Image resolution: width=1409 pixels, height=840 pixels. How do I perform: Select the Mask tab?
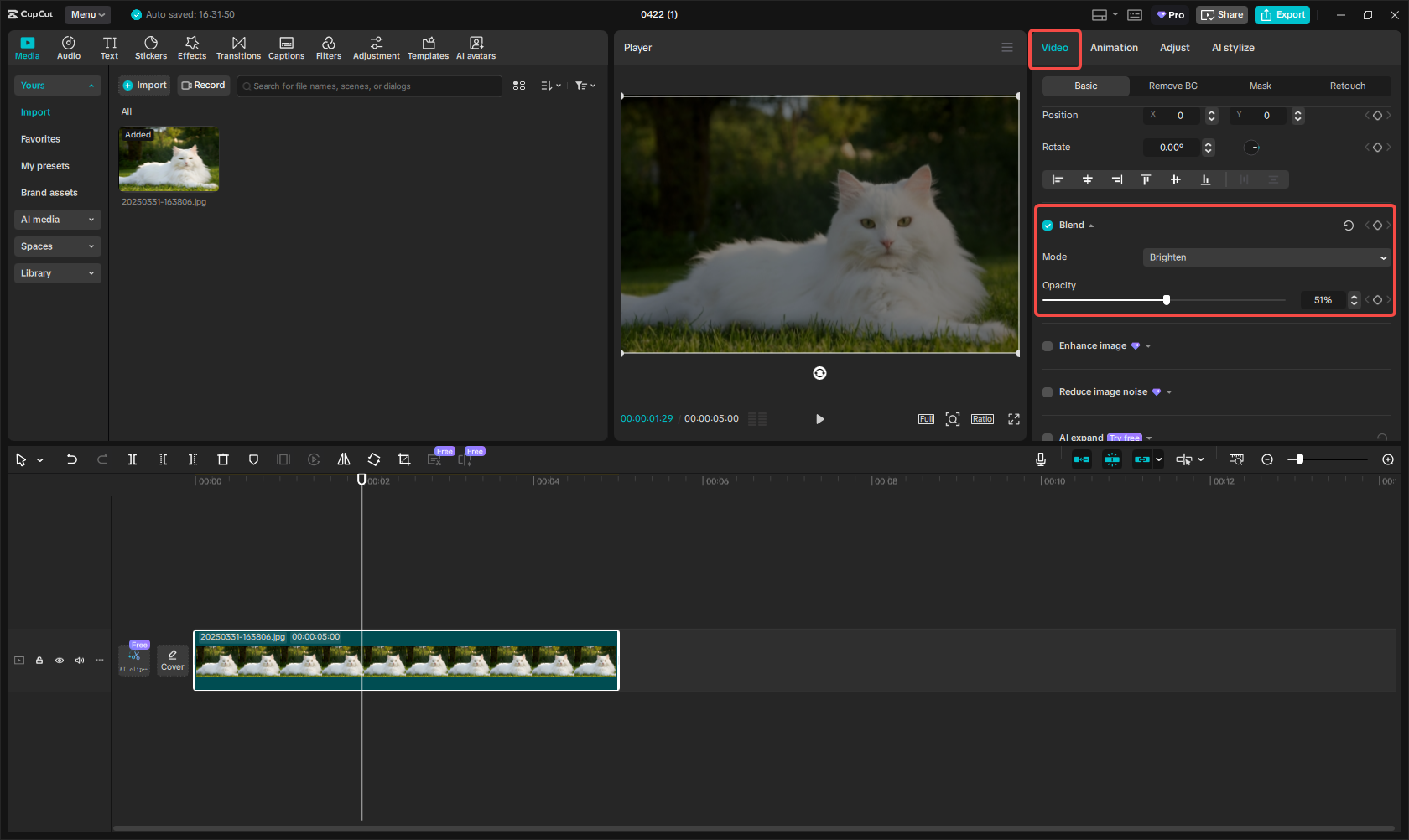coord(1260,86)
